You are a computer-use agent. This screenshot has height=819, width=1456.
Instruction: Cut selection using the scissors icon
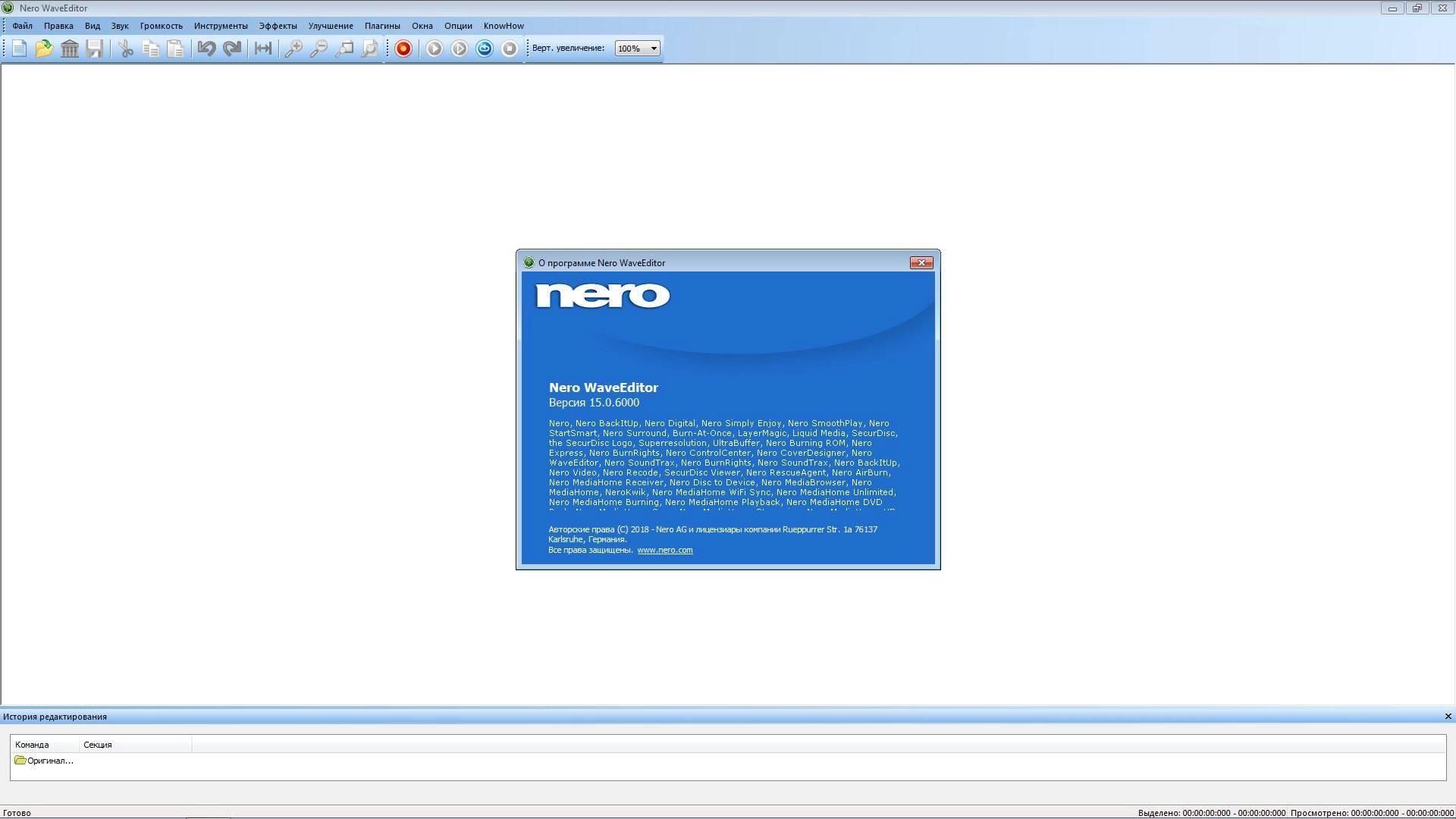pos(126,49)
